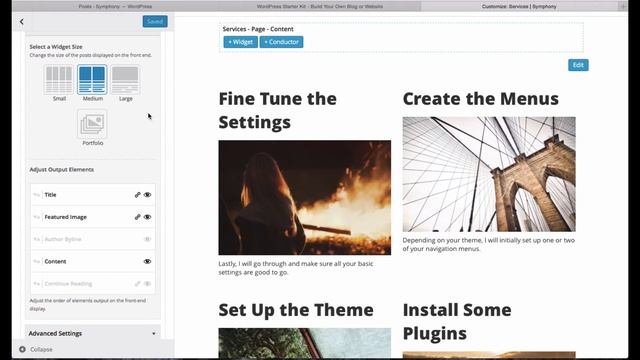
Task: Click the Author Byline element label
Action: point(63,239)
